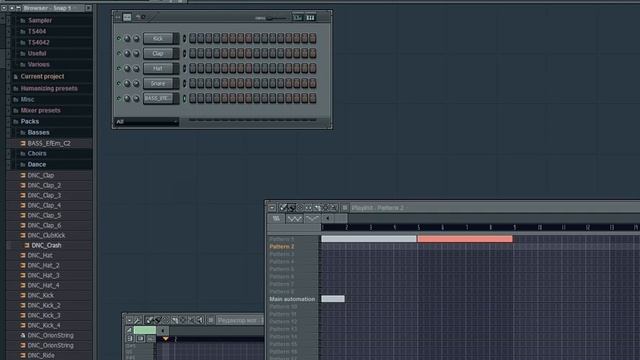Open the All channel filter dropdown

click(x=147, y=122)
